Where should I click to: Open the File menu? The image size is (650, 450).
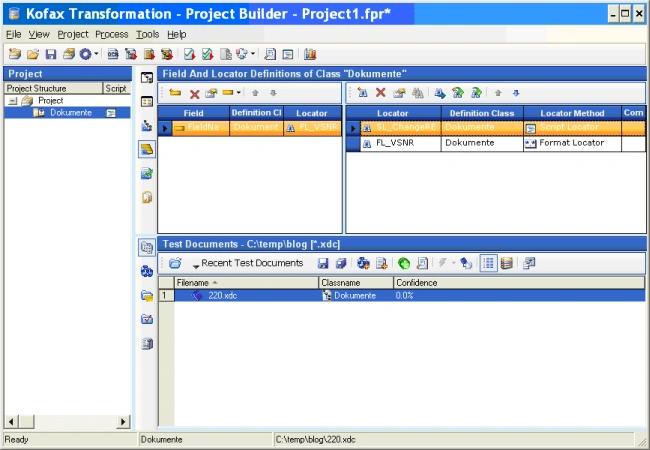click(x=14, y=34)
